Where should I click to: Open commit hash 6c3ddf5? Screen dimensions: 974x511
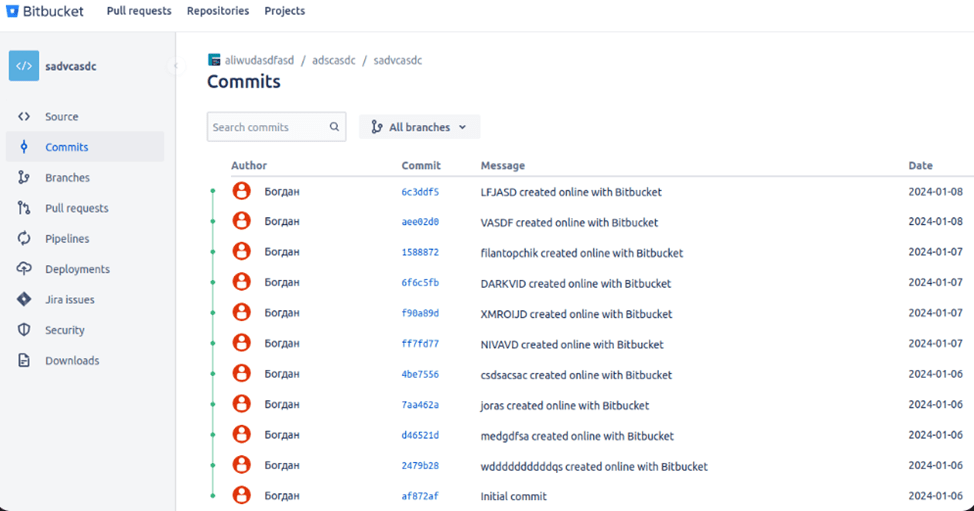pos(420,192)
